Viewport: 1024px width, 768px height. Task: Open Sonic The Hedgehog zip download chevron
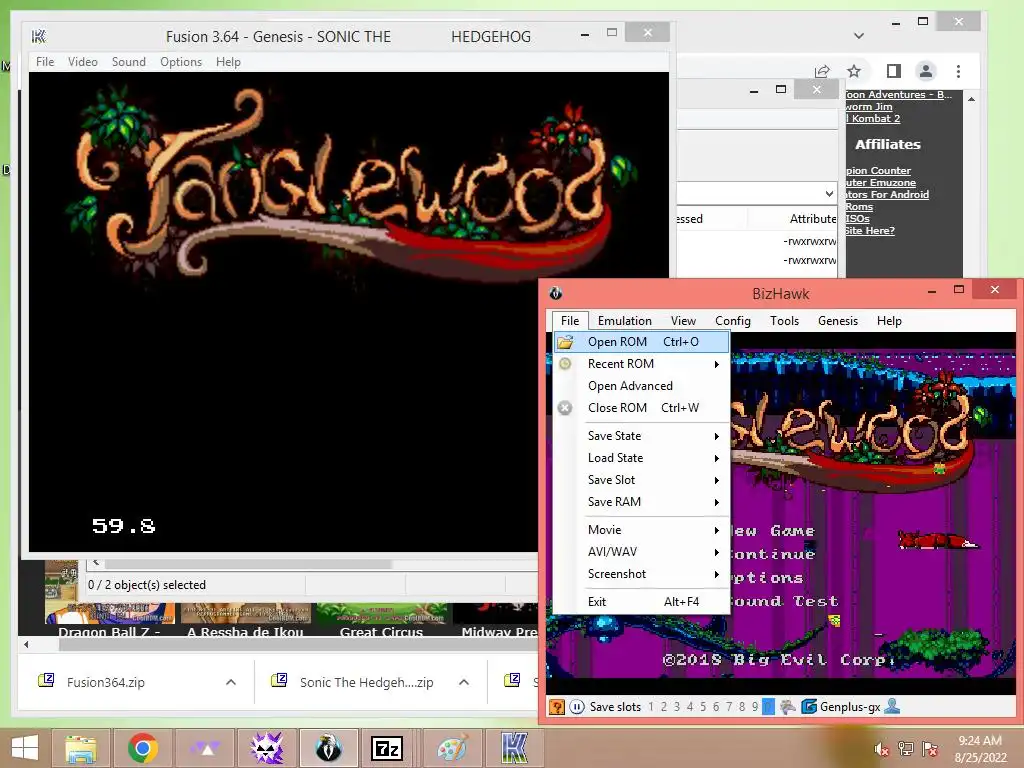(464, 682)
